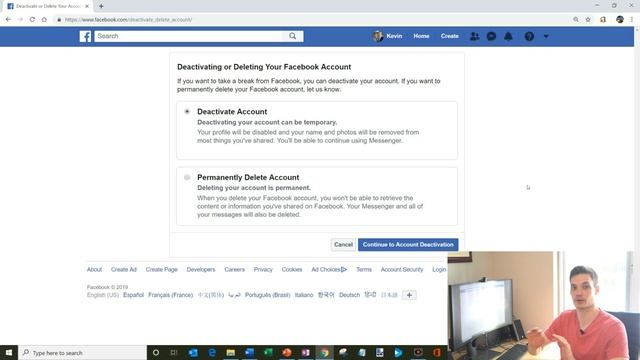Screen dimensions: 640x360
Task: Open Task View on taskbar
Action: tap(174, 352)
